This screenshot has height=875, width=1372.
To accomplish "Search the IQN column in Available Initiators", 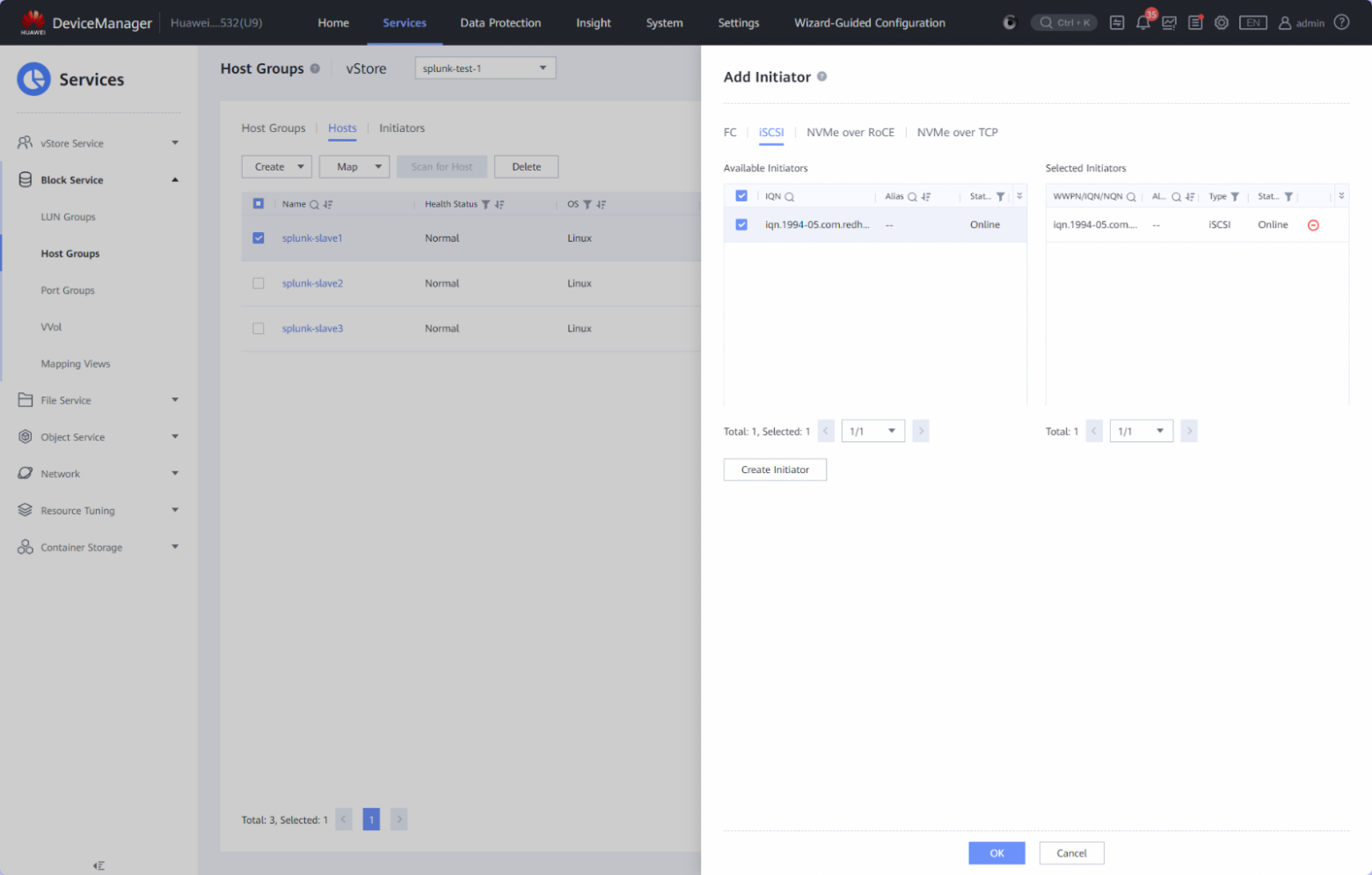I will point(790,197).
